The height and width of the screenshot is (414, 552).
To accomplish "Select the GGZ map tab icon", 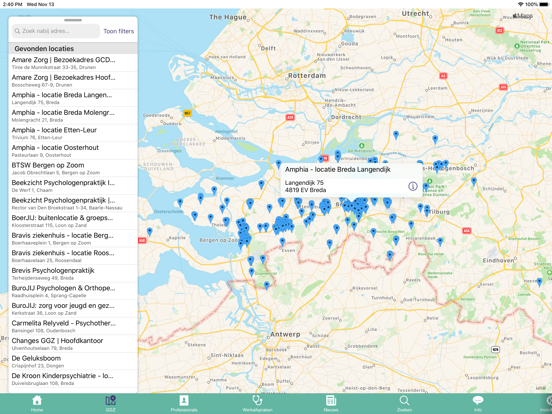I will pos(111,400).
